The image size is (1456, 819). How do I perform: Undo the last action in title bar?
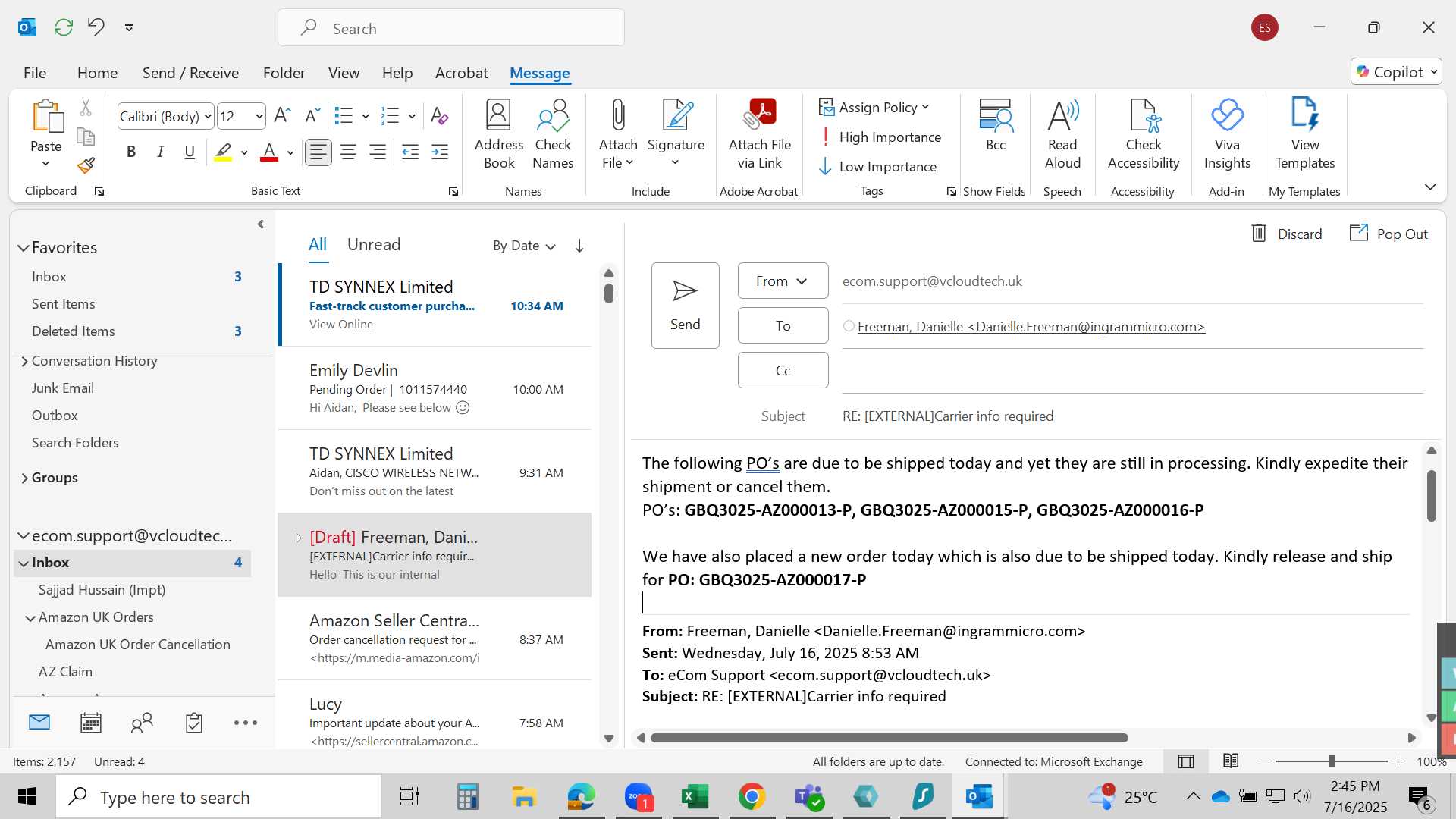coord(96,27)
